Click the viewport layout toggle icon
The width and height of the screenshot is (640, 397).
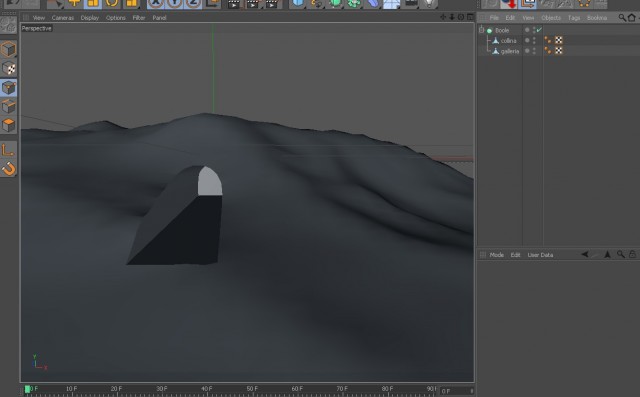point(470,17)
